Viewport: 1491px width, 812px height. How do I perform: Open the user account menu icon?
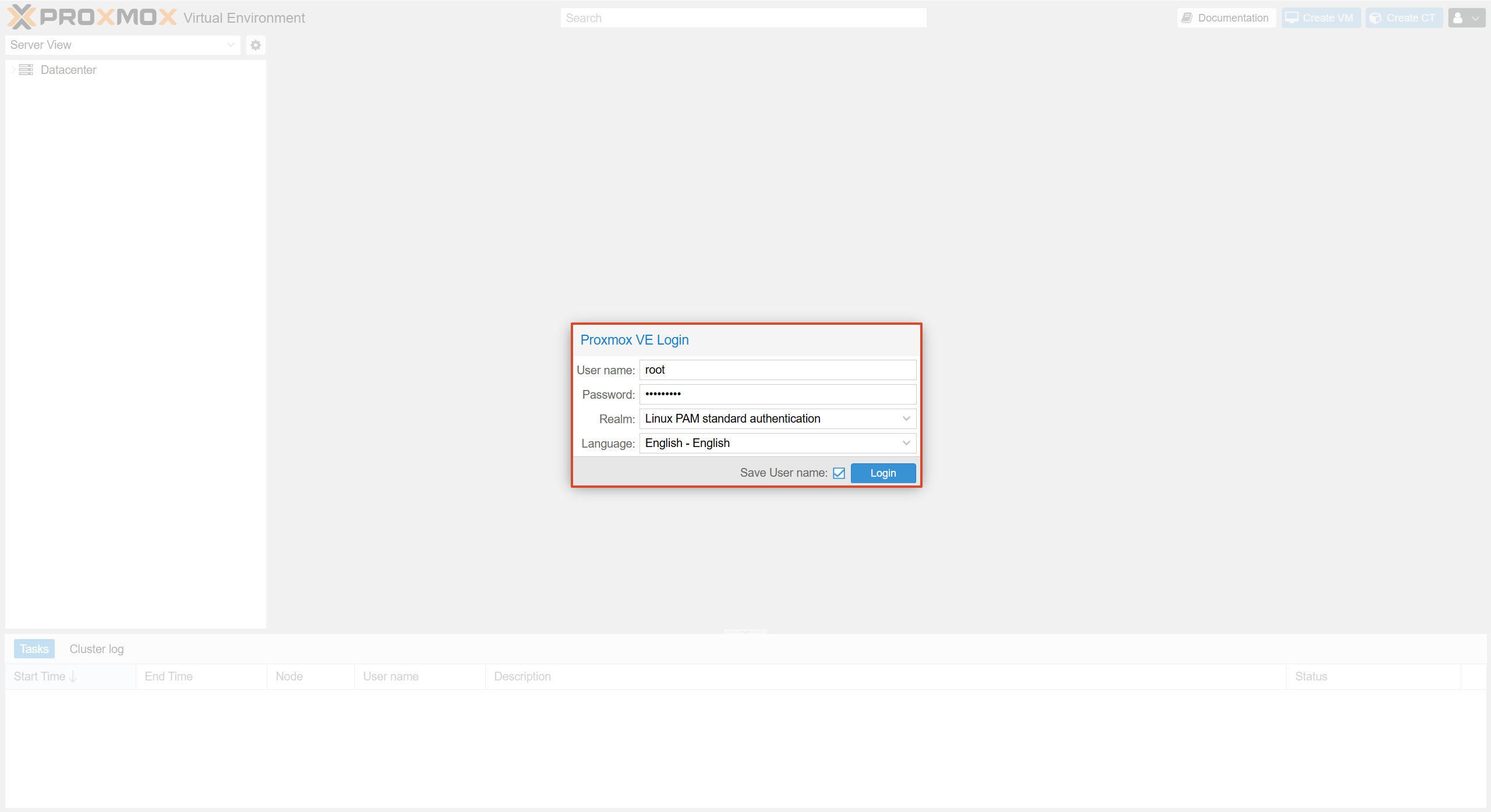point(1467,18)
